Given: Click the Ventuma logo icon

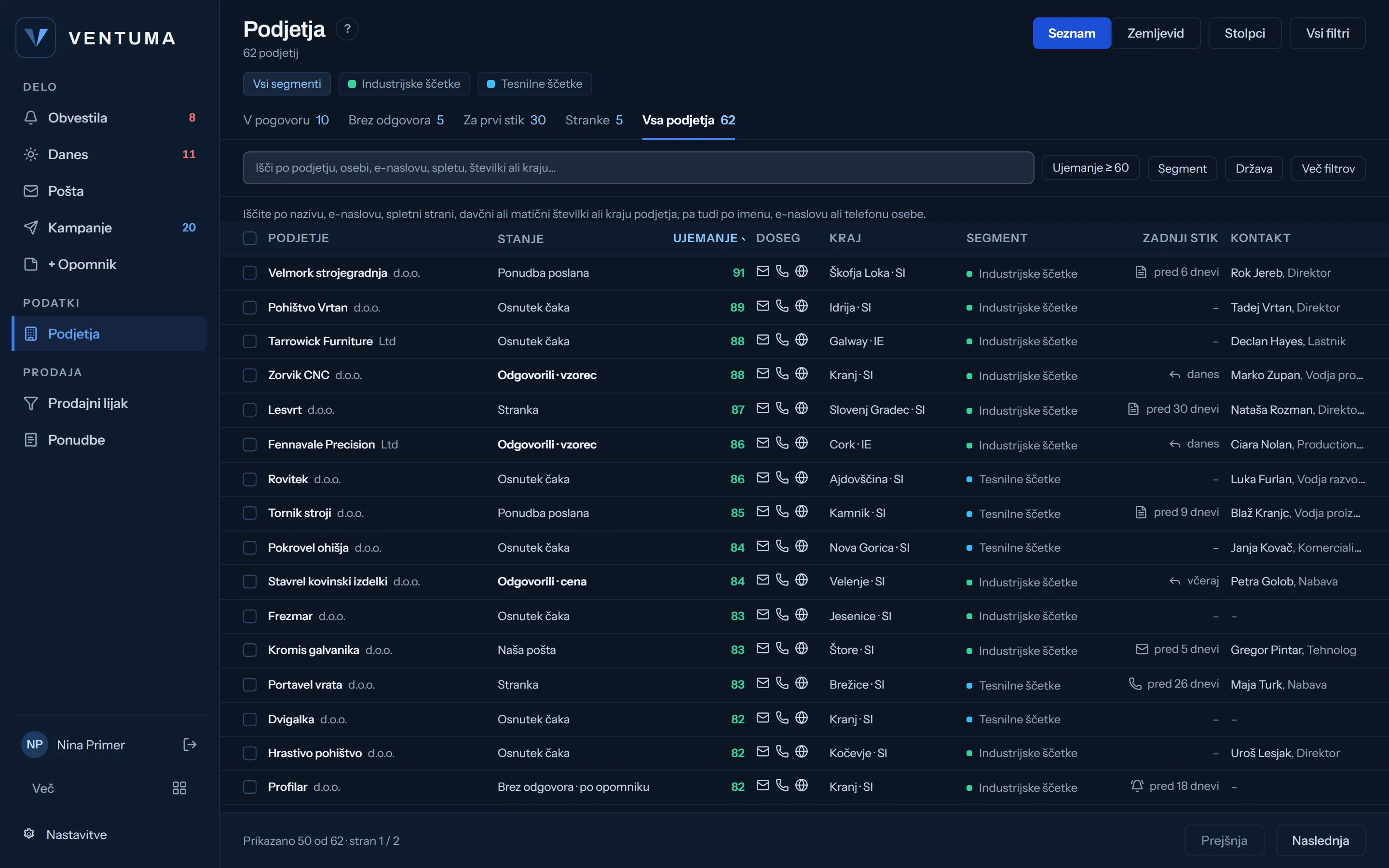Looking at the screenshot, I should (36, 38).
